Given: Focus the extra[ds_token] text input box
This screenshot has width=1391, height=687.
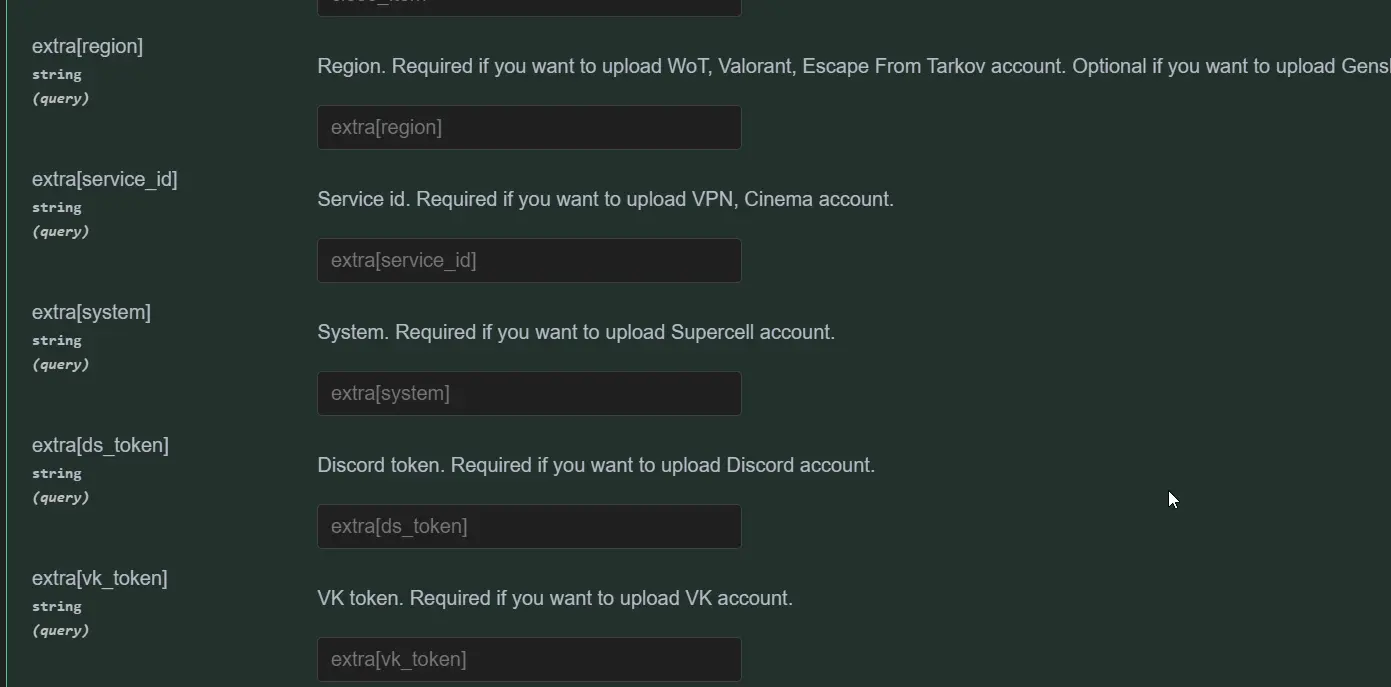Looking at the screenshot, I should click(529, 526).
